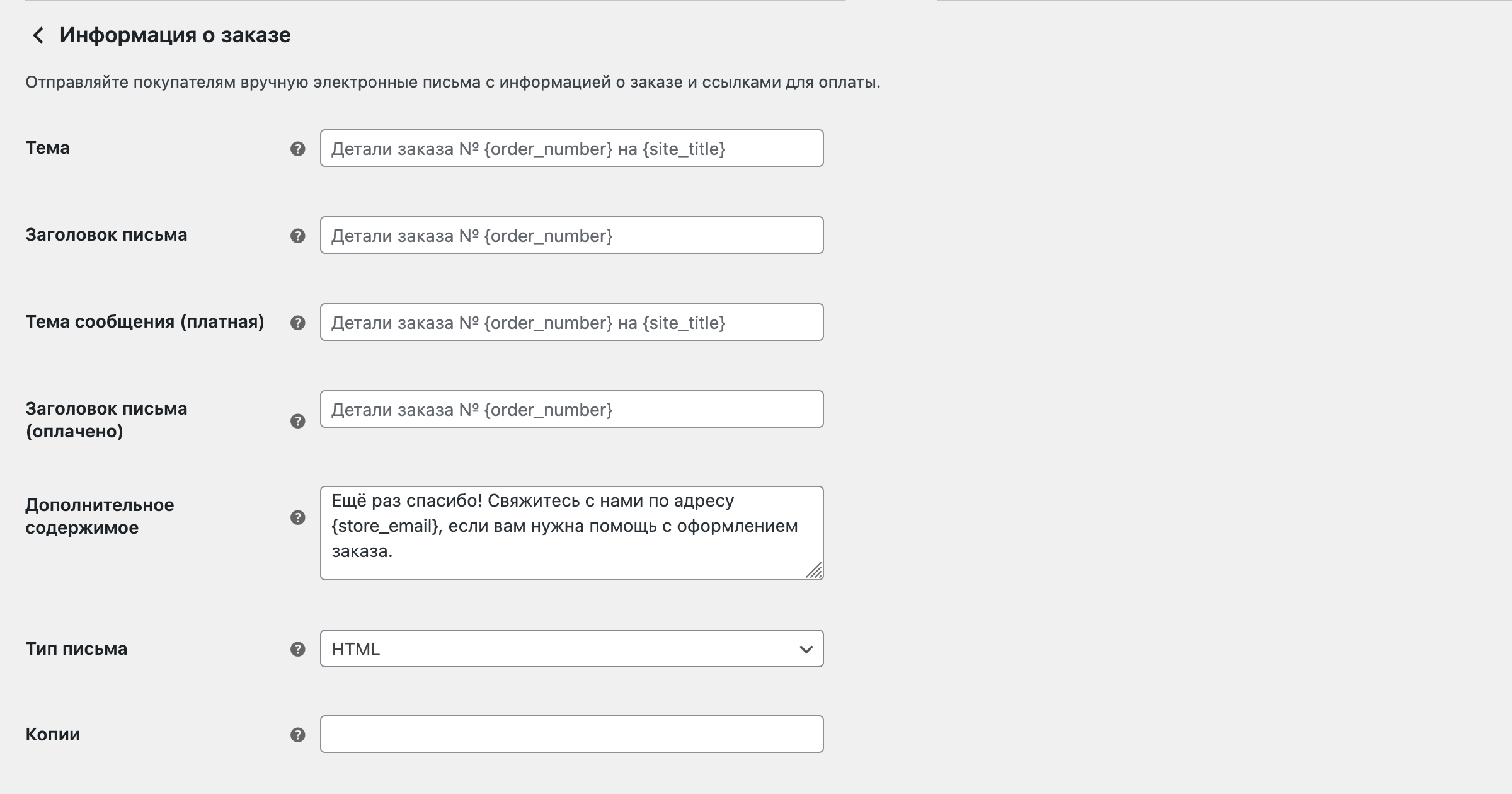The image size is (1512, 794).
Task: Click the help icon next to Копии
Action: click(297, 735)
